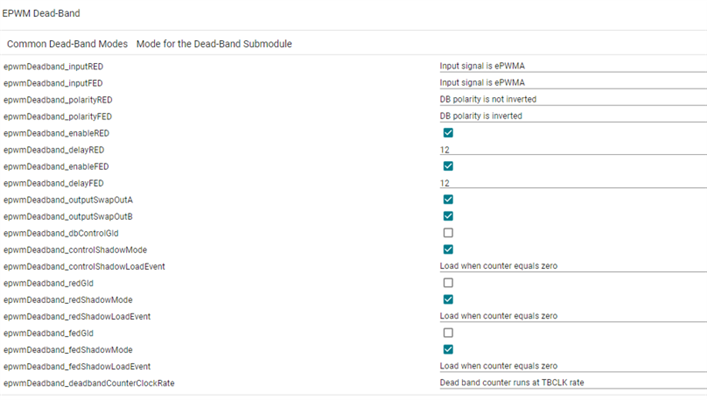
Task: Enable the epwmDeadband_fedGld checkbox
Action: pyautogui.click(x=448, y=332)
